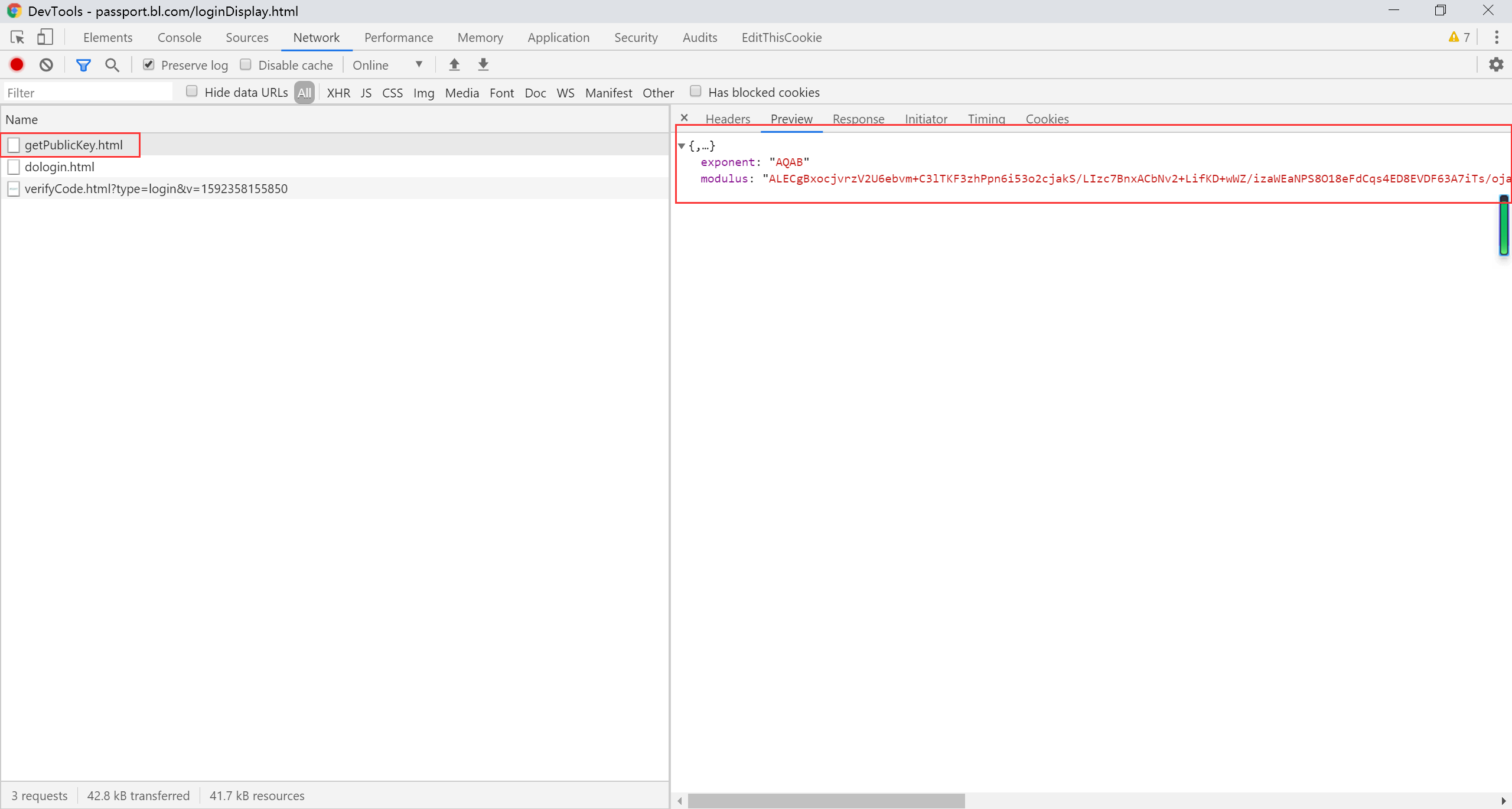Toggle the device toolbar icon
The image size is (1512, 809).
point(45,37)
